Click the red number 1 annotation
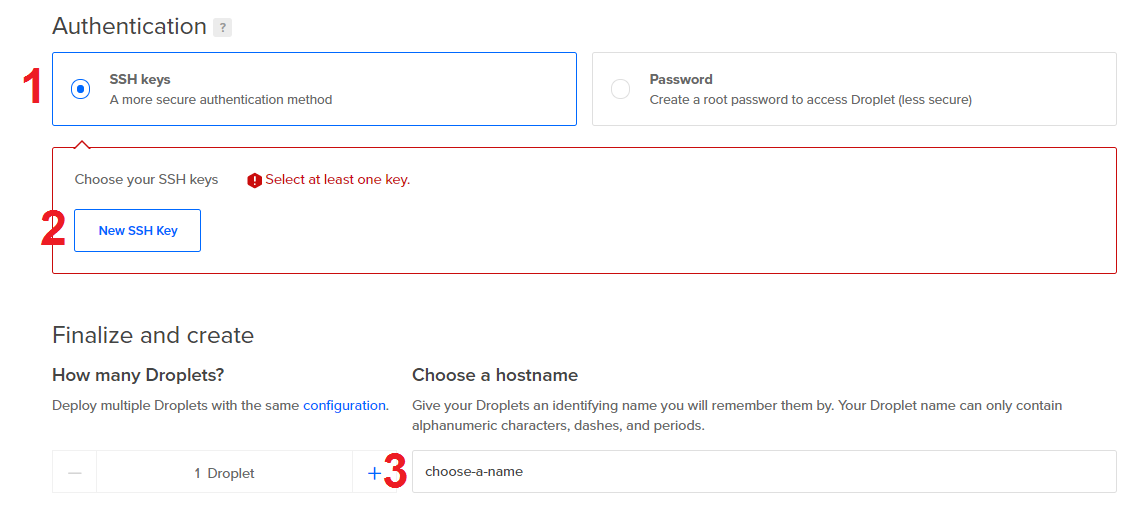This screenshot has width=1133, height=509. (32, 88)
